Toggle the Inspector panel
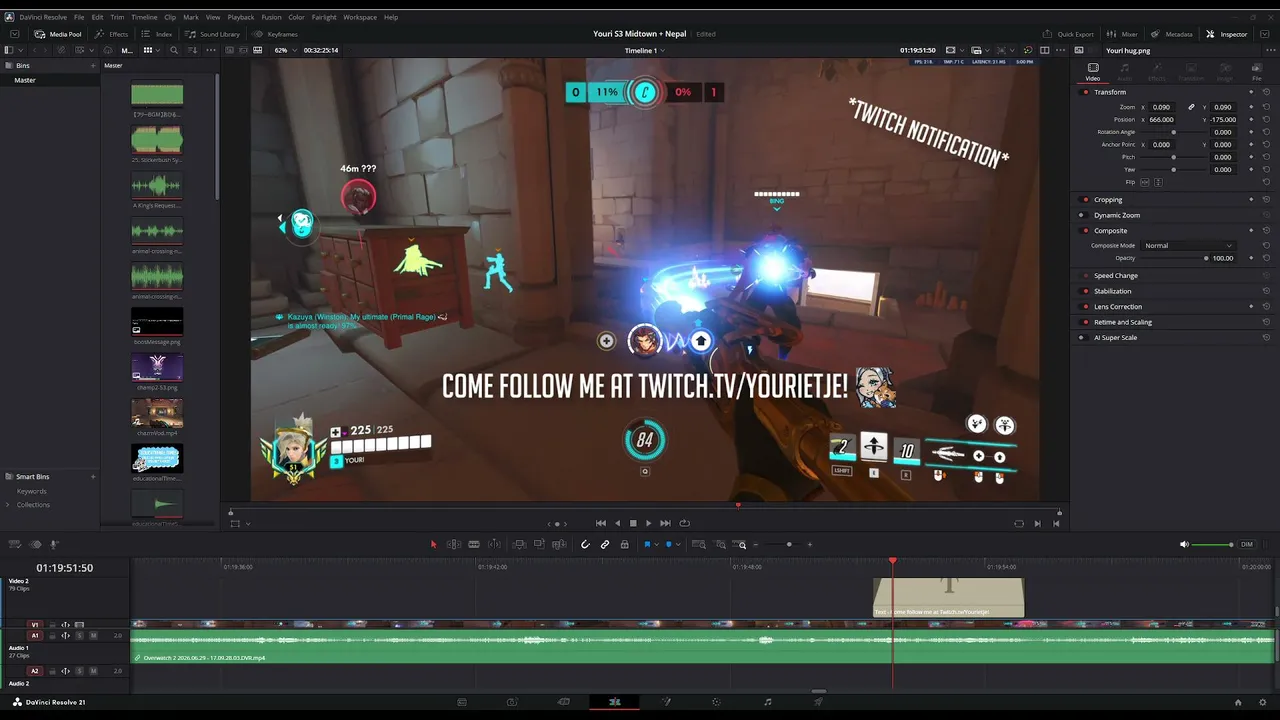The image size is (1280, 720). point(1226,34)
